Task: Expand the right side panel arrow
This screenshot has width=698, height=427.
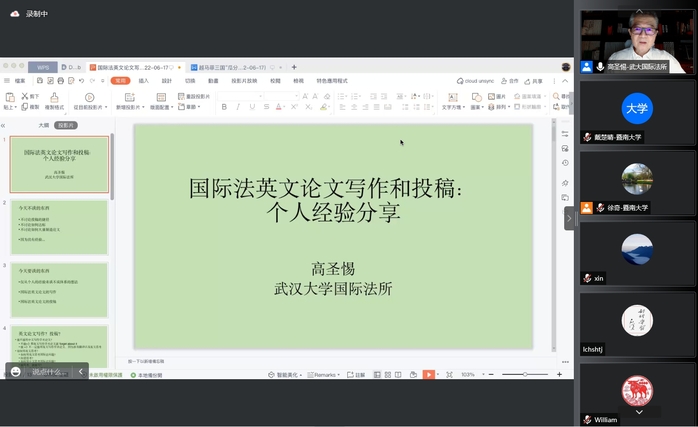Action: tap(570, 216)
